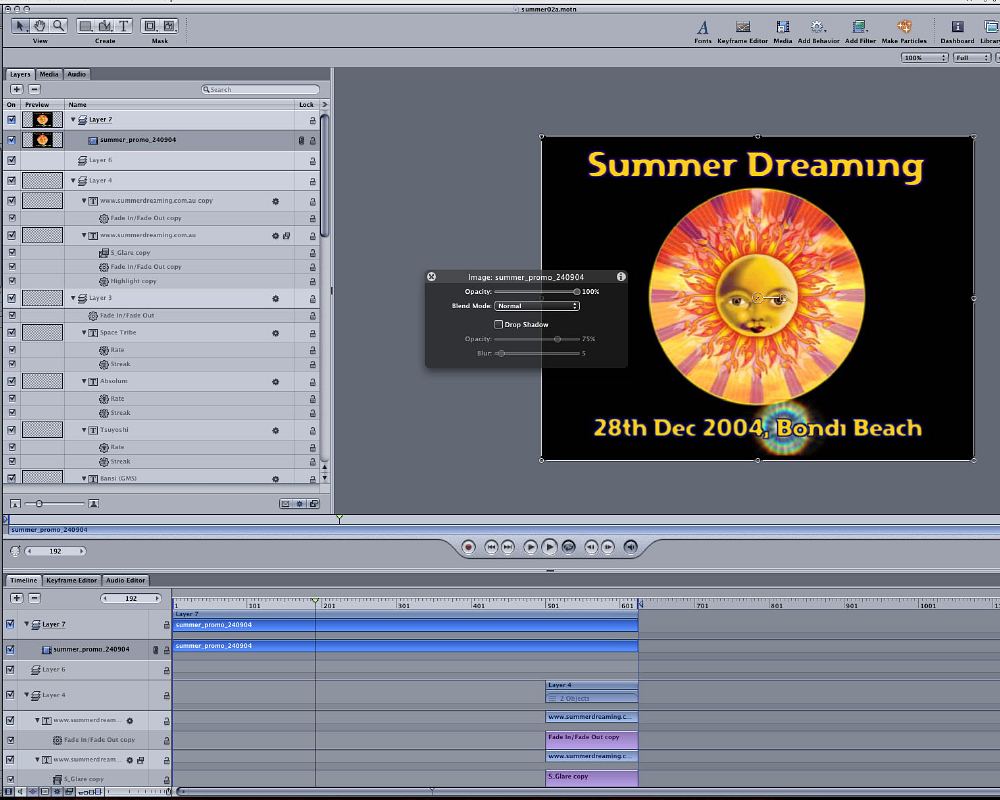
Task: Open the Keyframe Editor tab in the timing pane
Action: (x=71, y=580)
